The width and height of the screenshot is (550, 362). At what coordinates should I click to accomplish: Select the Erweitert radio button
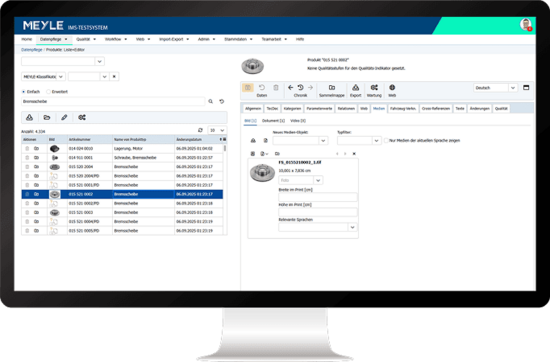click(x=48, y=92)
